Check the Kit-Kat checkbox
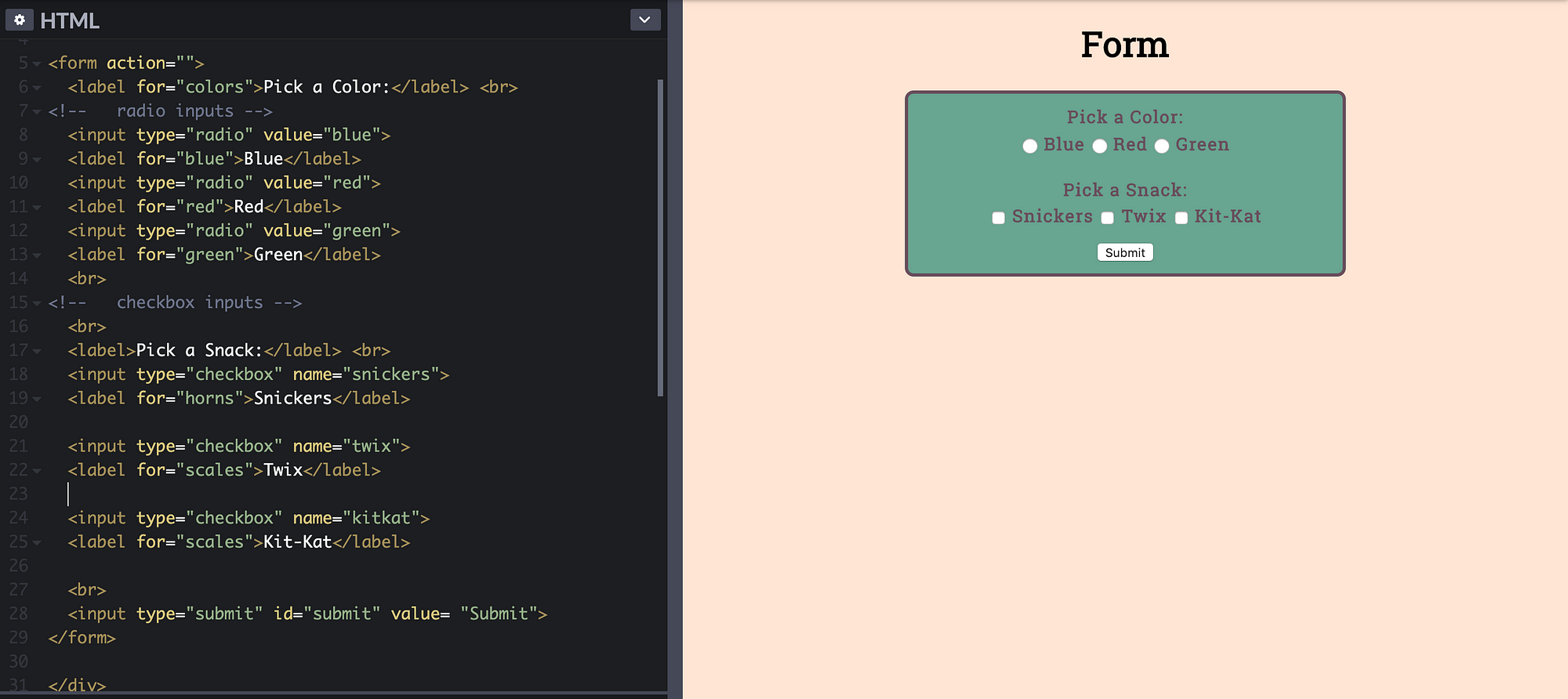Viewport: 1568px width, 699px height. [x=1181, y=218]
